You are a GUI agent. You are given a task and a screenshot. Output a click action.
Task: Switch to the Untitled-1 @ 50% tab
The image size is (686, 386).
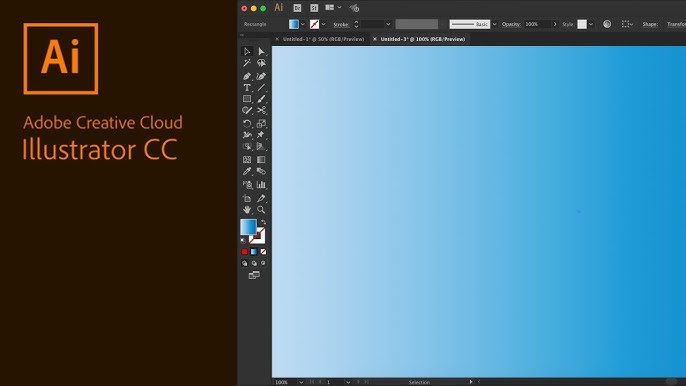tap(323, 39)
